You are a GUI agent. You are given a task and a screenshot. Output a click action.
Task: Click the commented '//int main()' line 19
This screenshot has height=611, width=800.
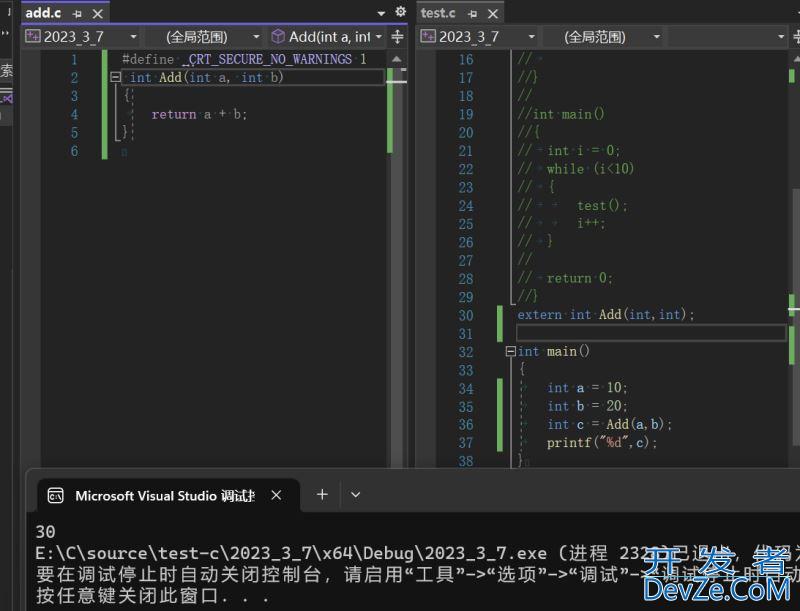tap(561, 114)
